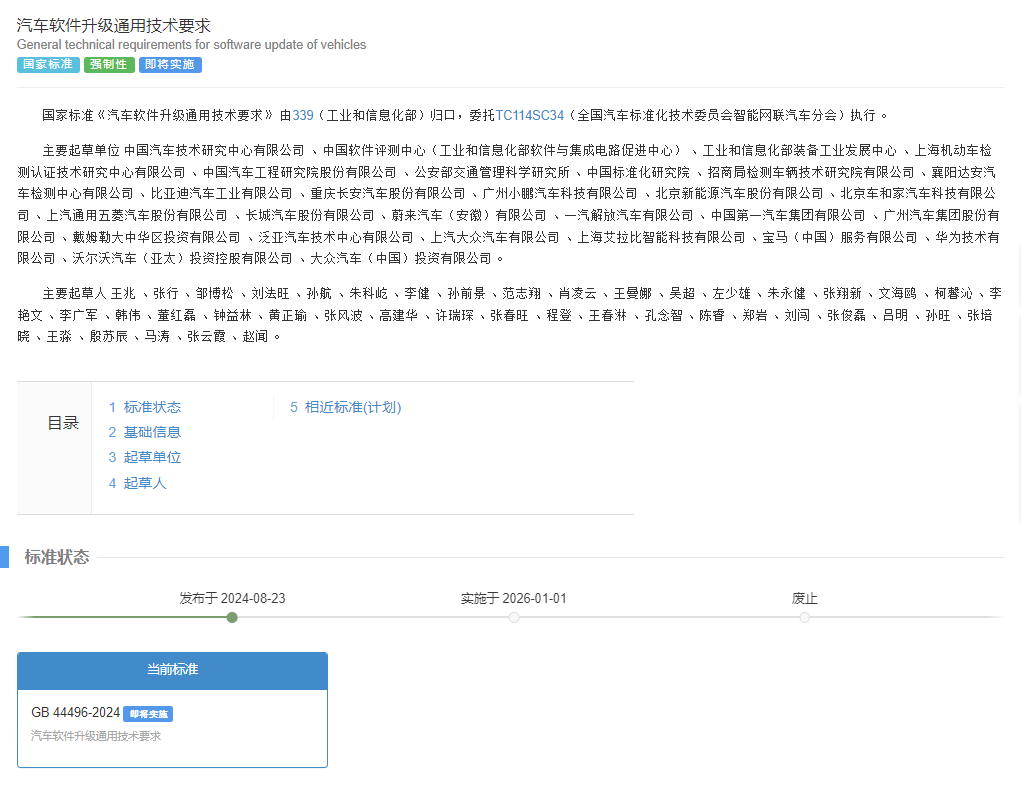Click the 国家标准 tag badge
The image size is (1021, 796).
(x=48, y=65)
